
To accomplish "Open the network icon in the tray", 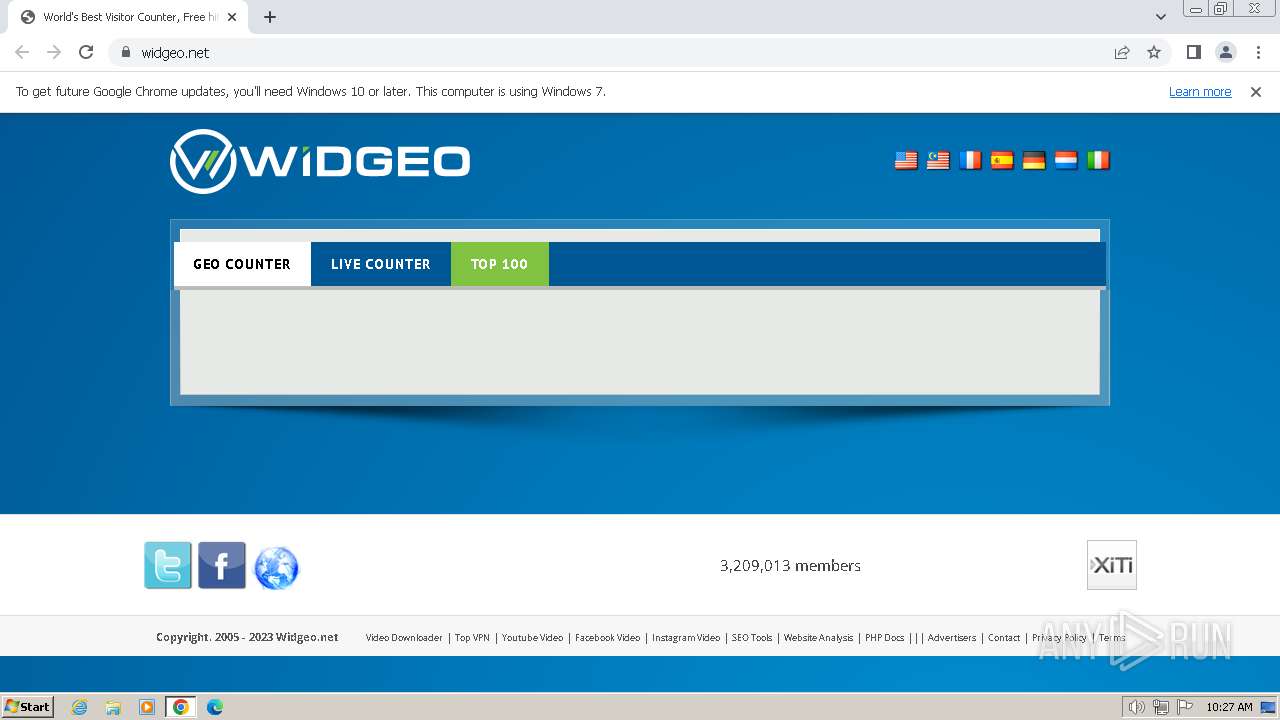I will [1160, 707].
